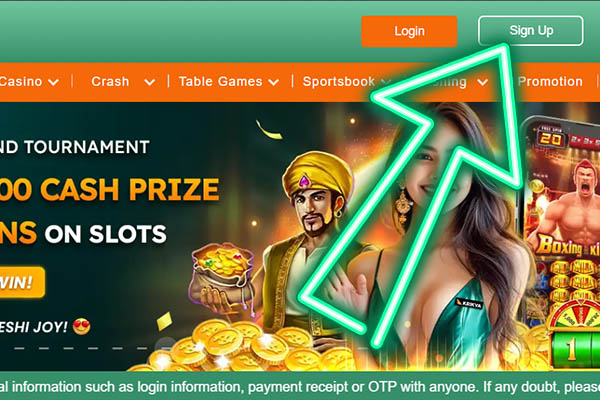The image size is (600, 400).
Task: Expand the chevron next to the obscured menu item
Action: pyautogui.click(x=483, y=82)
